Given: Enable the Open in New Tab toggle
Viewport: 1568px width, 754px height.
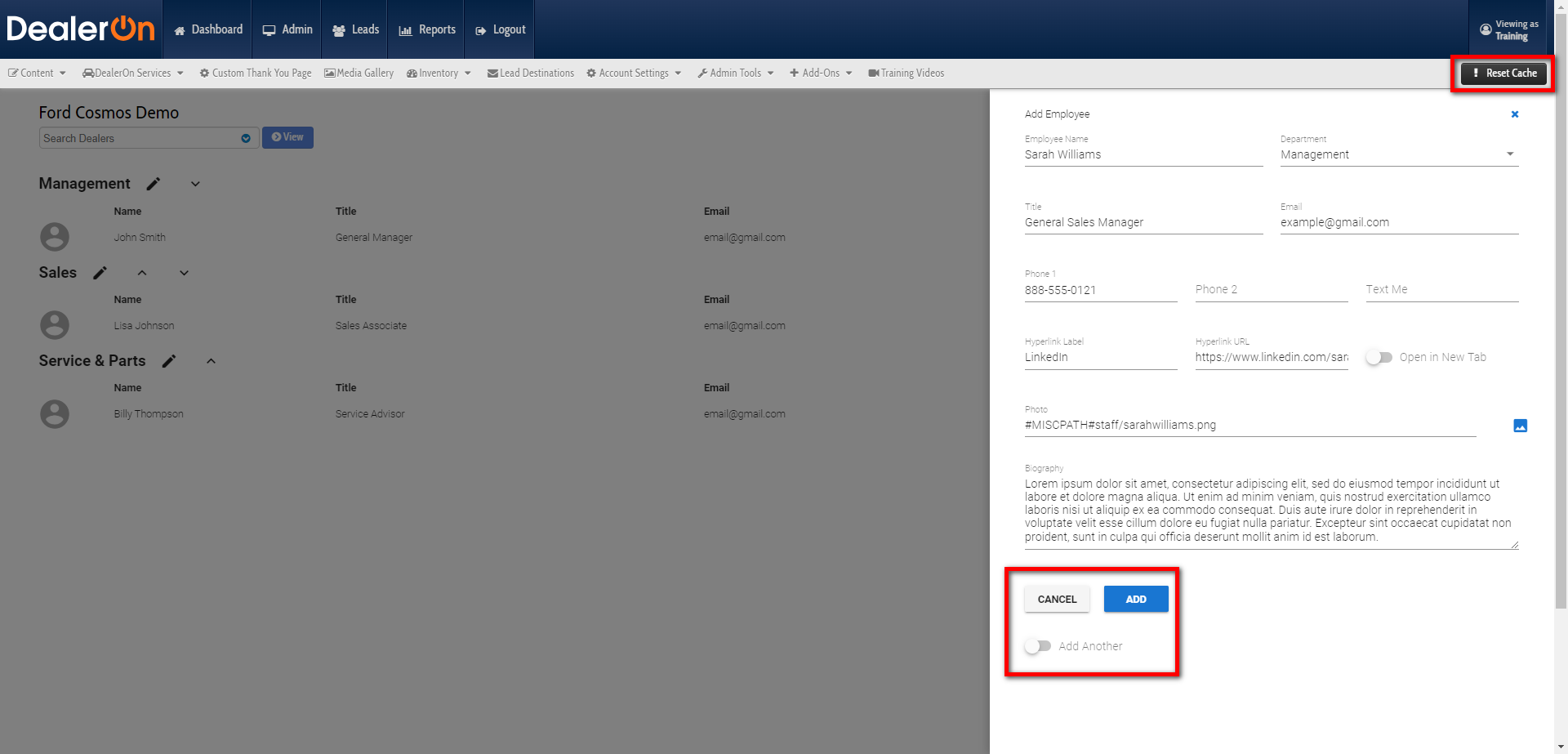Looking at the screenshot, I should 1379,357.
